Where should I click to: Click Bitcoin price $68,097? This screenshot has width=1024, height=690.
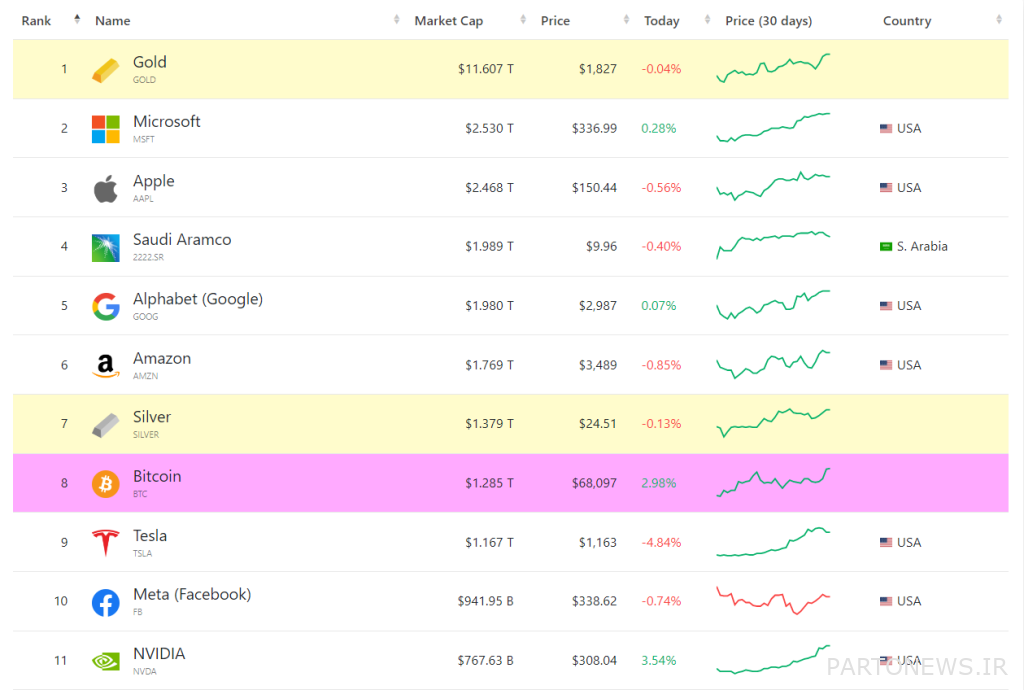[x=594, y=483]
